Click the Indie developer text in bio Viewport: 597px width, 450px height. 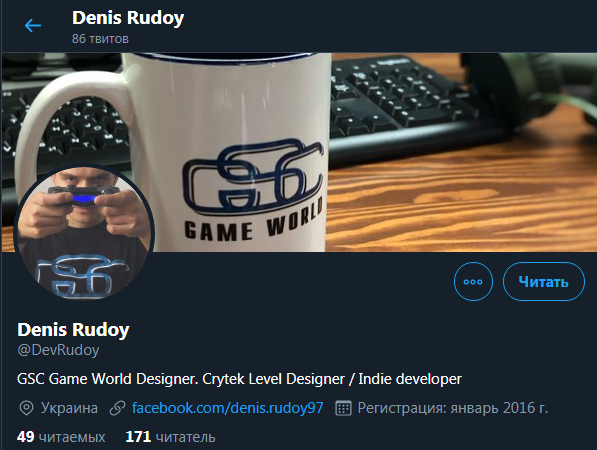[410, 379]
